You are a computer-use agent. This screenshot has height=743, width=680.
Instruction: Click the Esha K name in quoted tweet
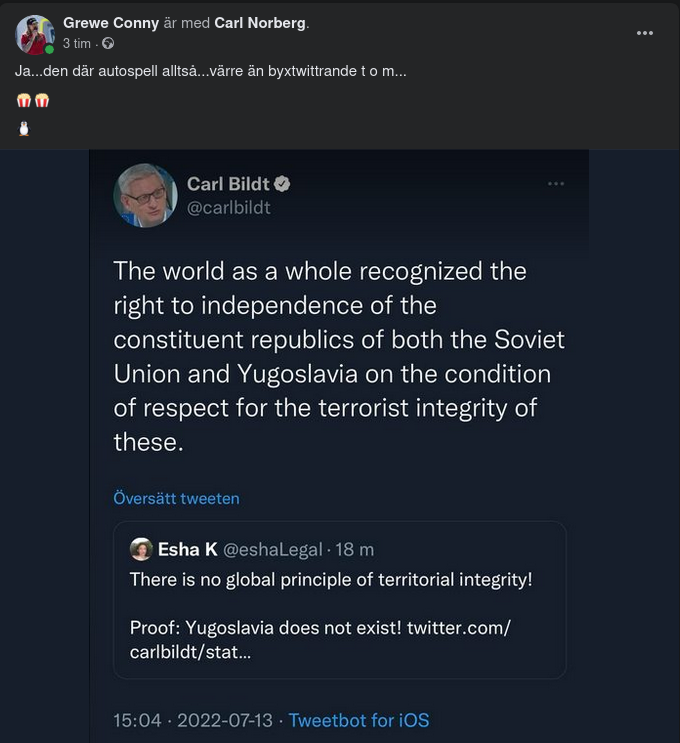point(187,549)
